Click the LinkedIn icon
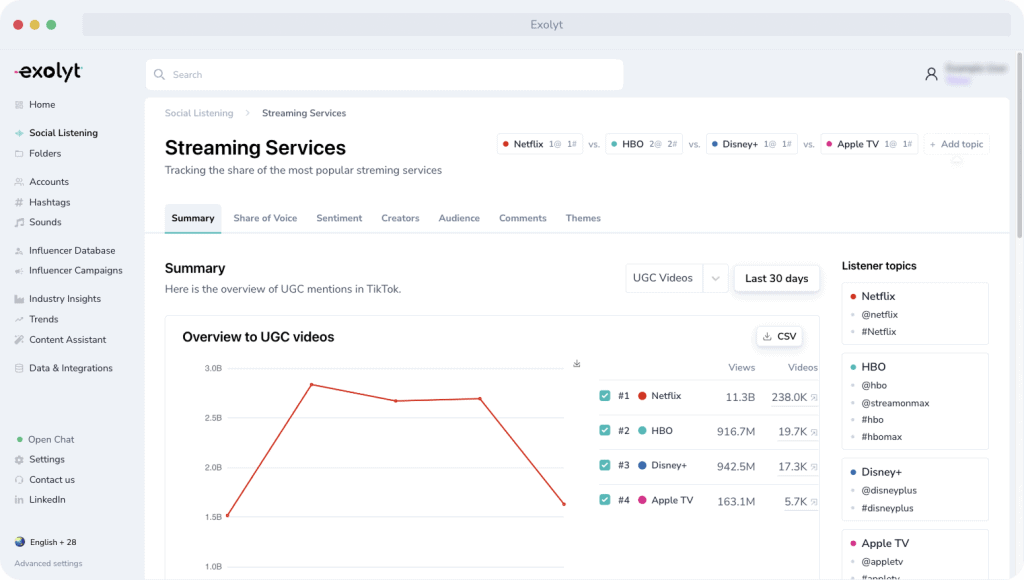Viewport: 1024px width, 580px height. coord(19,500)
